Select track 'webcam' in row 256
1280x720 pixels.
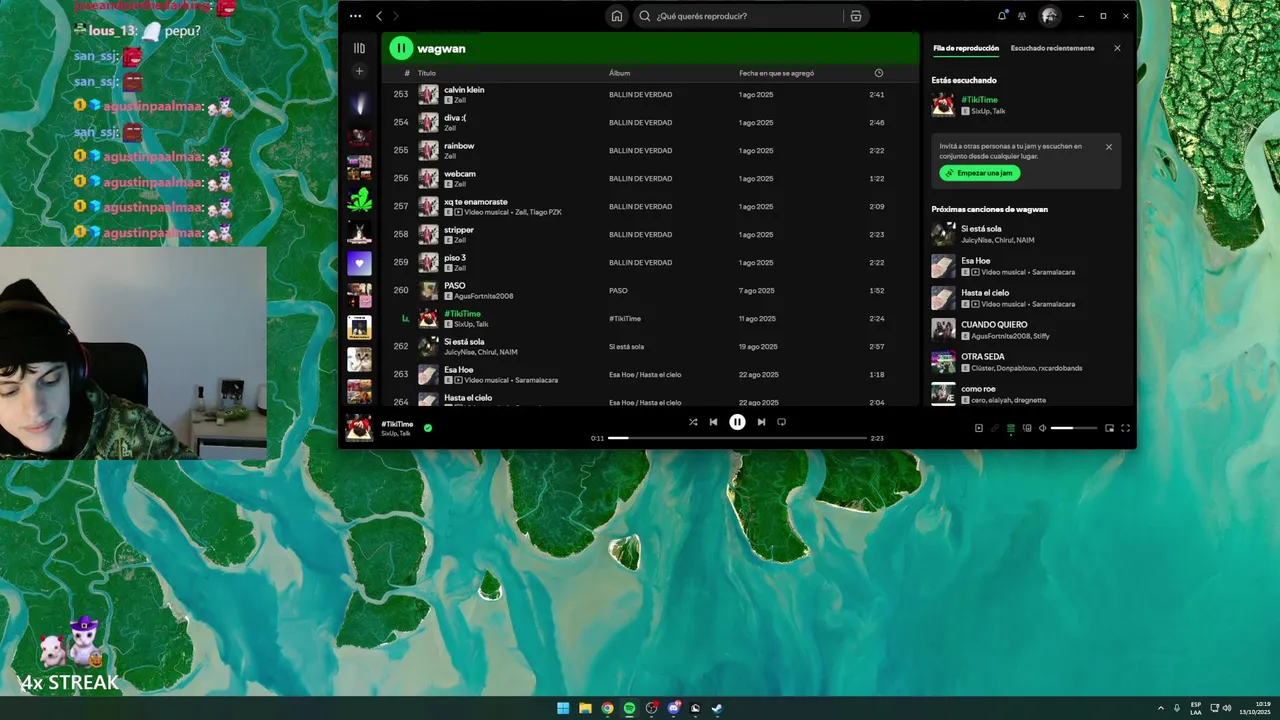tap(460, 174)
